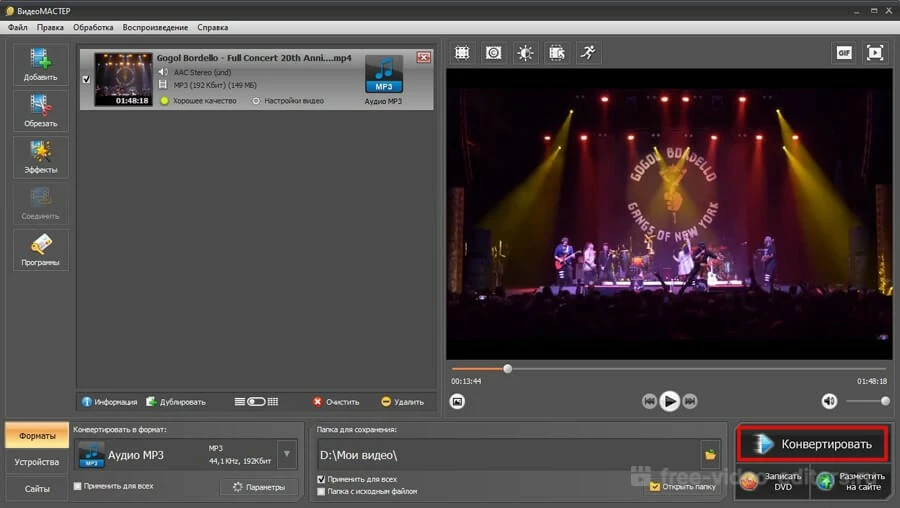
Task: Open Настройки видео in the file row
Action: click(288, 100)
